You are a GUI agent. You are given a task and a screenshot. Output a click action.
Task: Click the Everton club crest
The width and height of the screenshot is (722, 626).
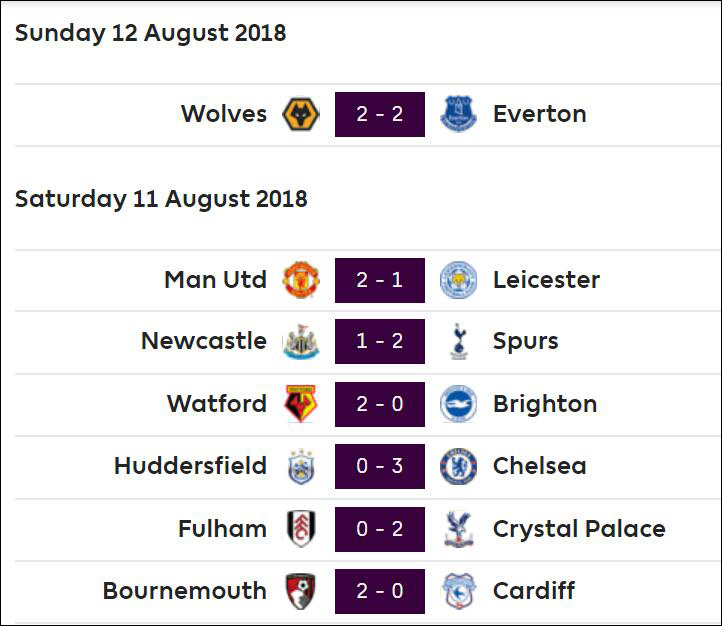point(458,114)
